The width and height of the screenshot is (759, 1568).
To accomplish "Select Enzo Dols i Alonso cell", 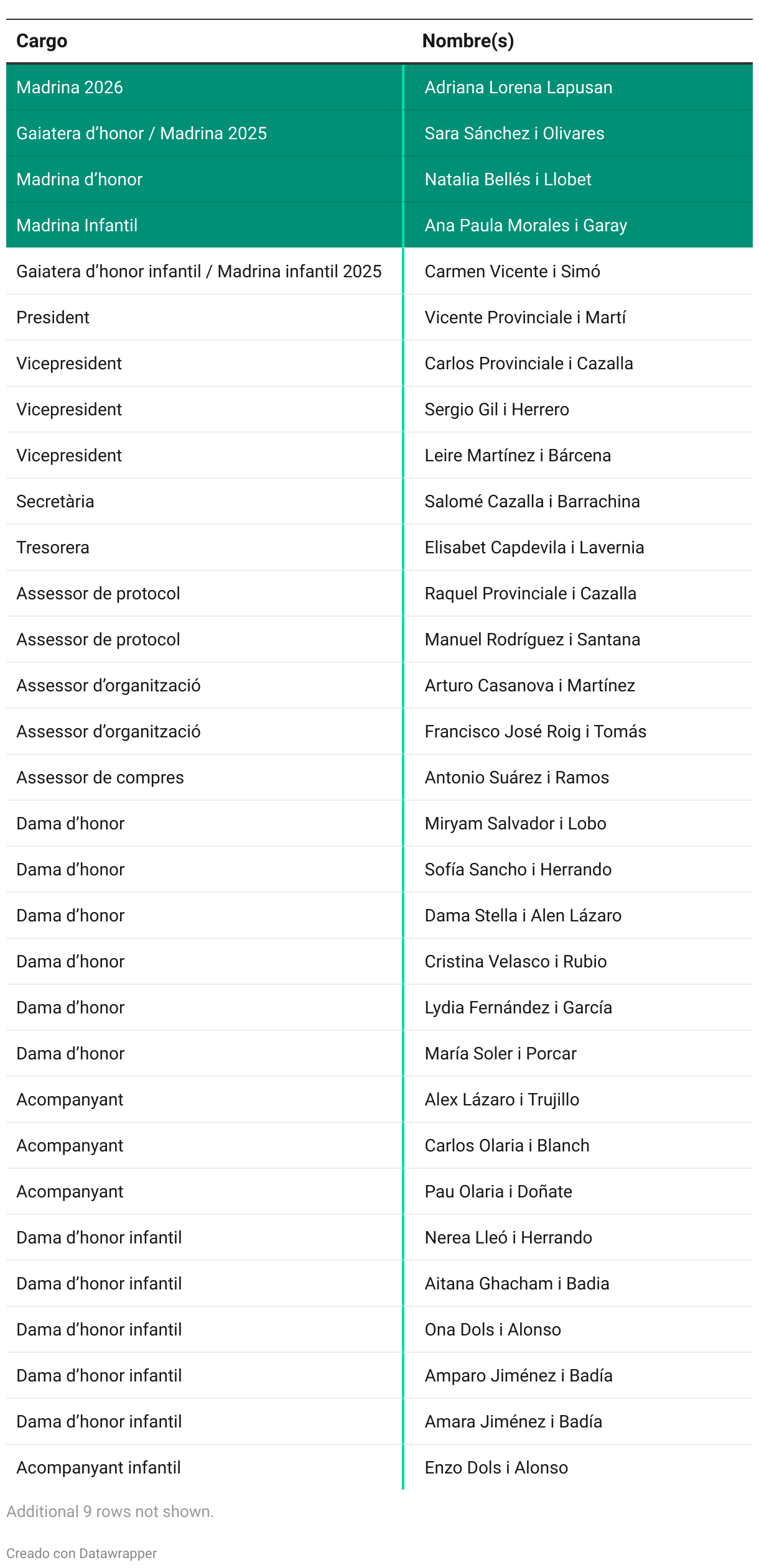I will [496, 1468].
